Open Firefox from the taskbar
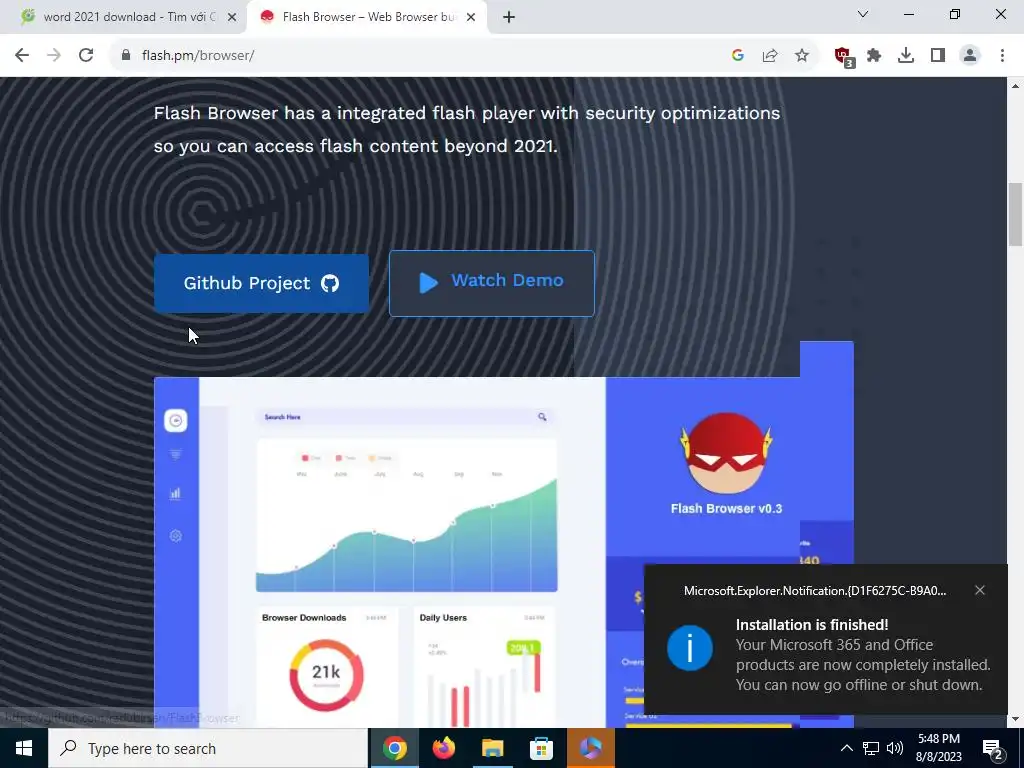The image size is (1024, 768). click(444, 748)
